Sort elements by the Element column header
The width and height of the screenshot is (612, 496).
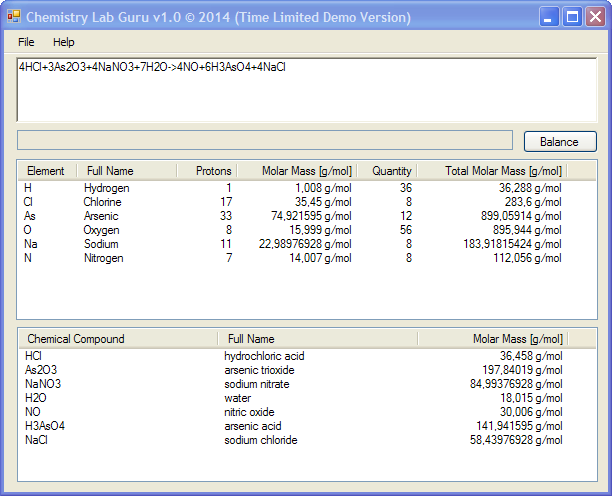coord(46,171)
